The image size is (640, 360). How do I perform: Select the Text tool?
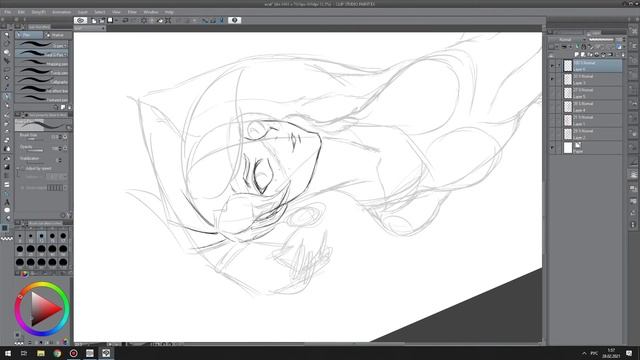coord(7,202)
